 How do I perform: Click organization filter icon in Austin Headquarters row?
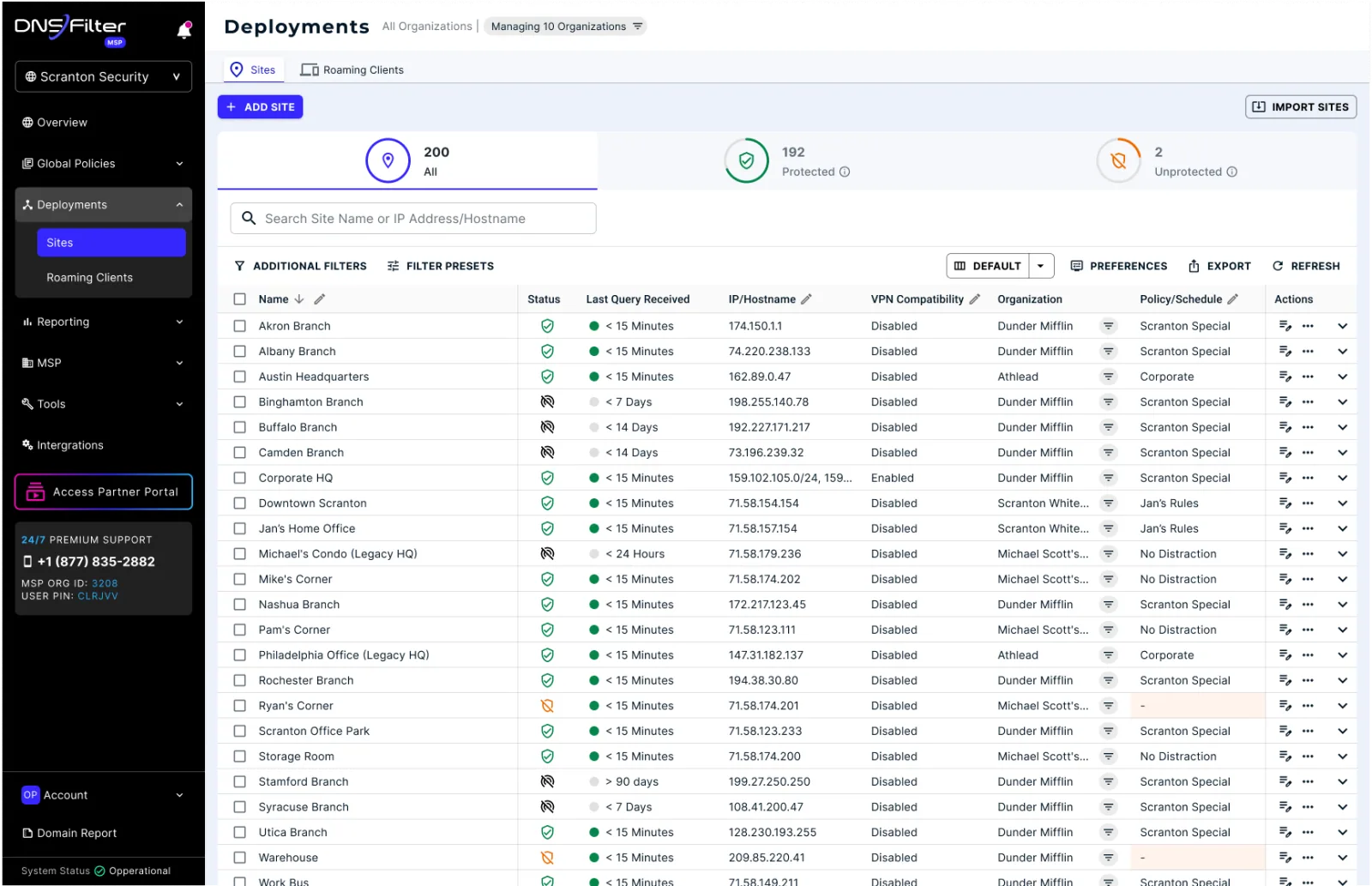1109,377
